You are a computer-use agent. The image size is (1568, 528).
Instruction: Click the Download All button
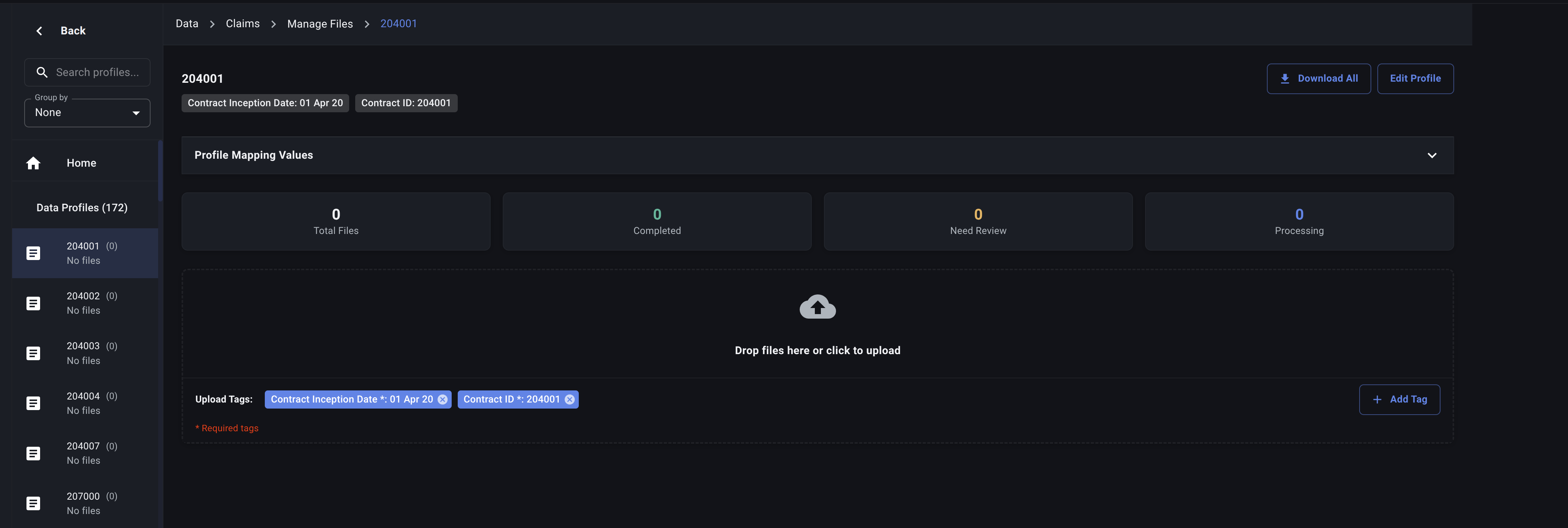(x=1318, y=79)
